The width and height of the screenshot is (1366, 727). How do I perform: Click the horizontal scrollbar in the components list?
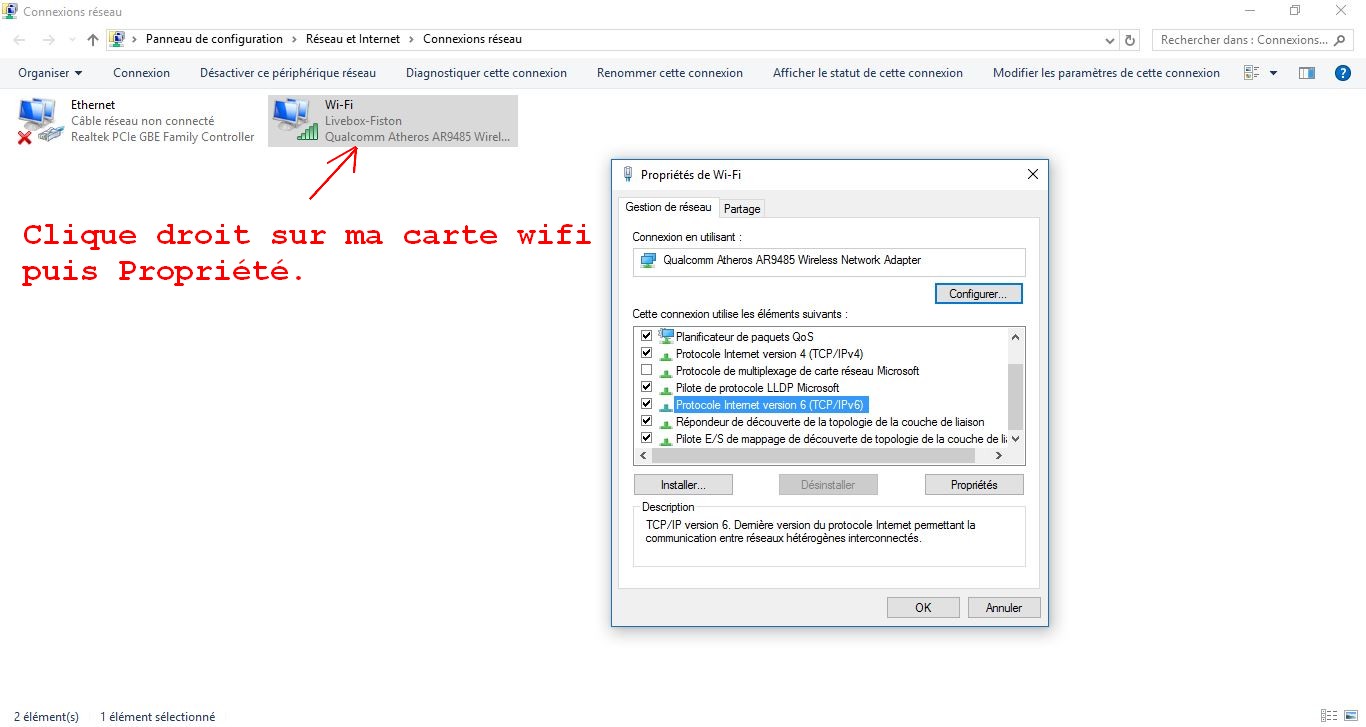click(813, 455)
